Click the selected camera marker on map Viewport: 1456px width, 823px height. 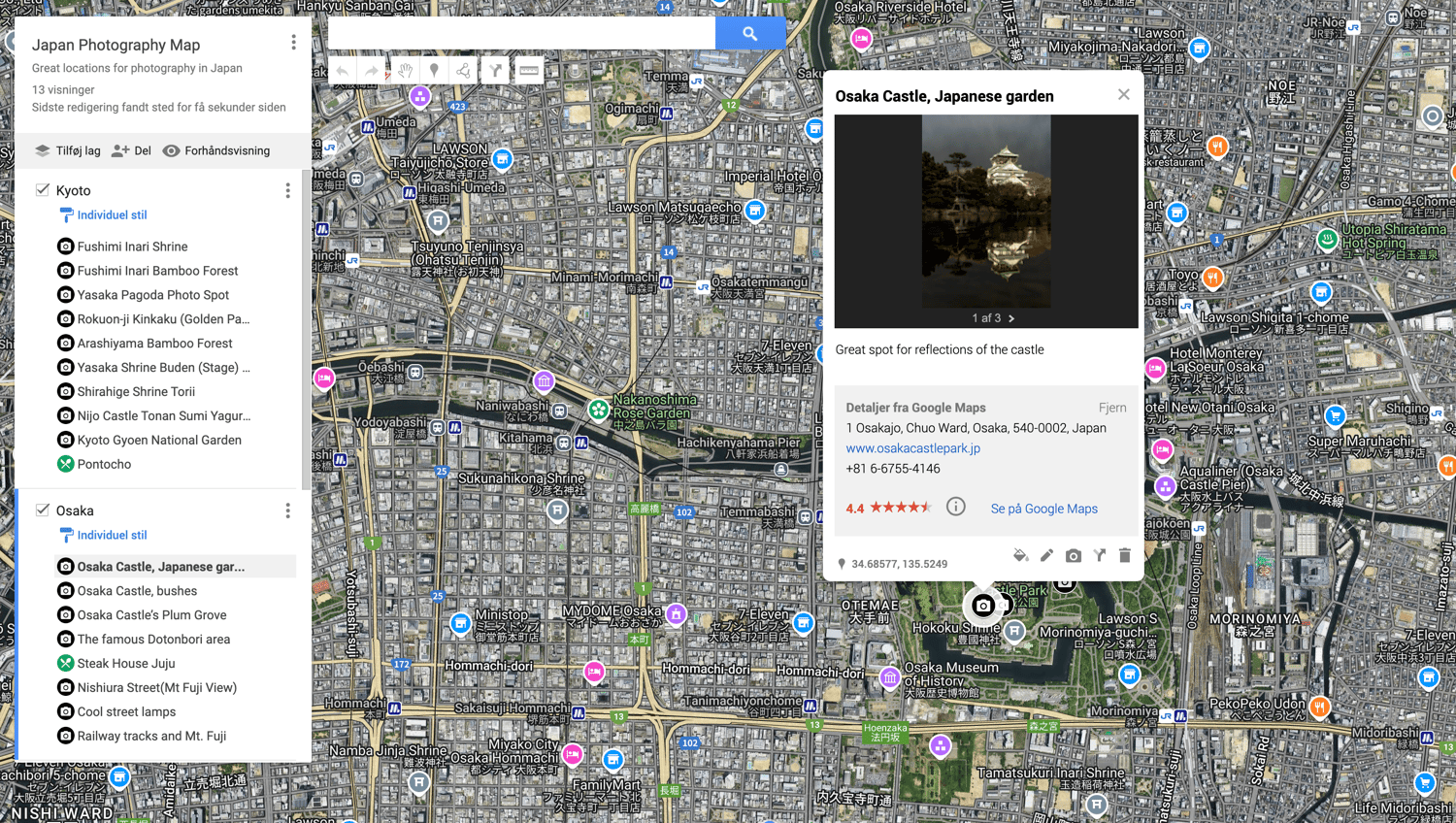[x=982, y=606]
